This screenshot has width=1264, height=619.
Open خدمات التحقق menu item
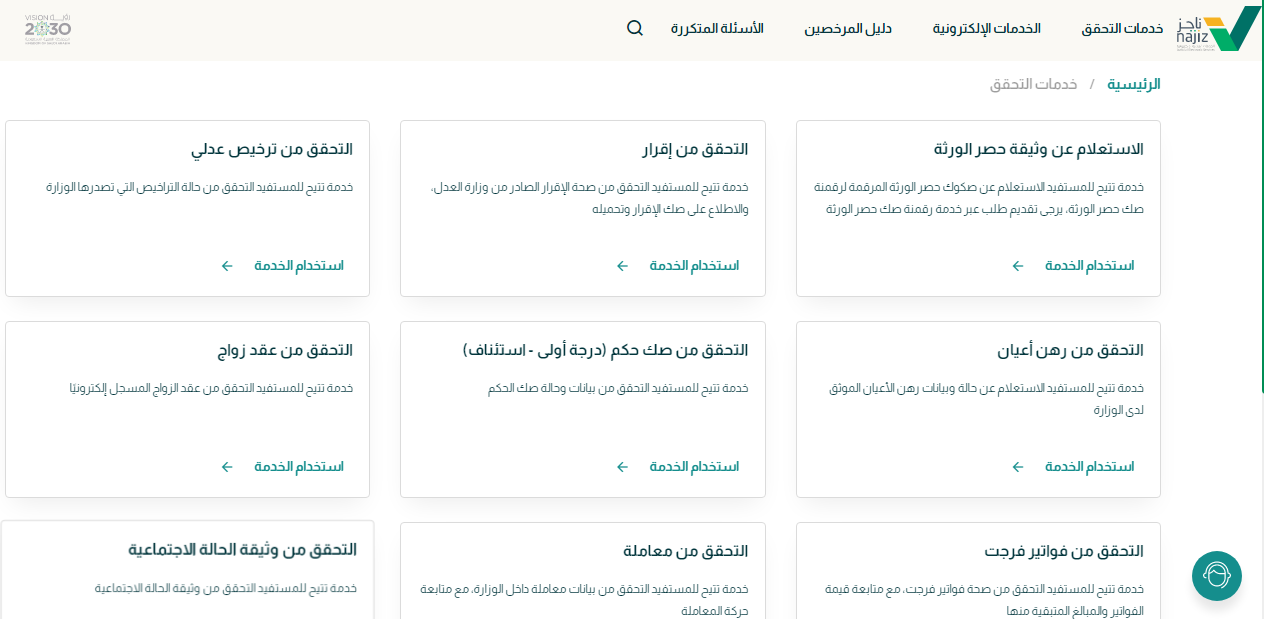coord(1122,29)
